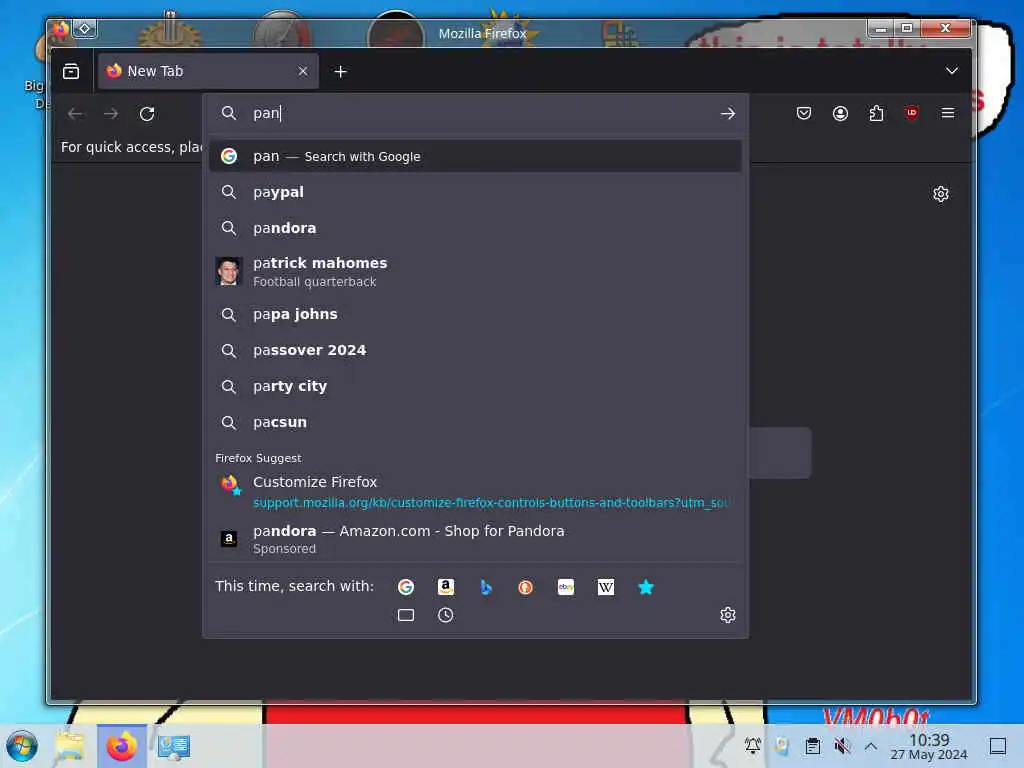Go back one page

coord(75,114)
